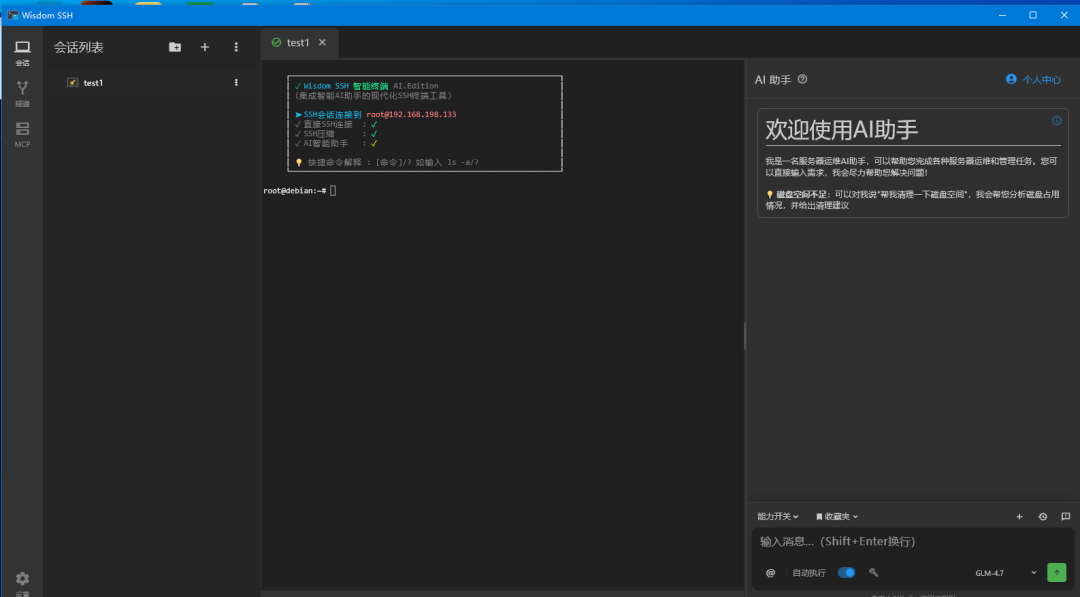Open the wrench tool options near 自动执行

coord(873,572)
